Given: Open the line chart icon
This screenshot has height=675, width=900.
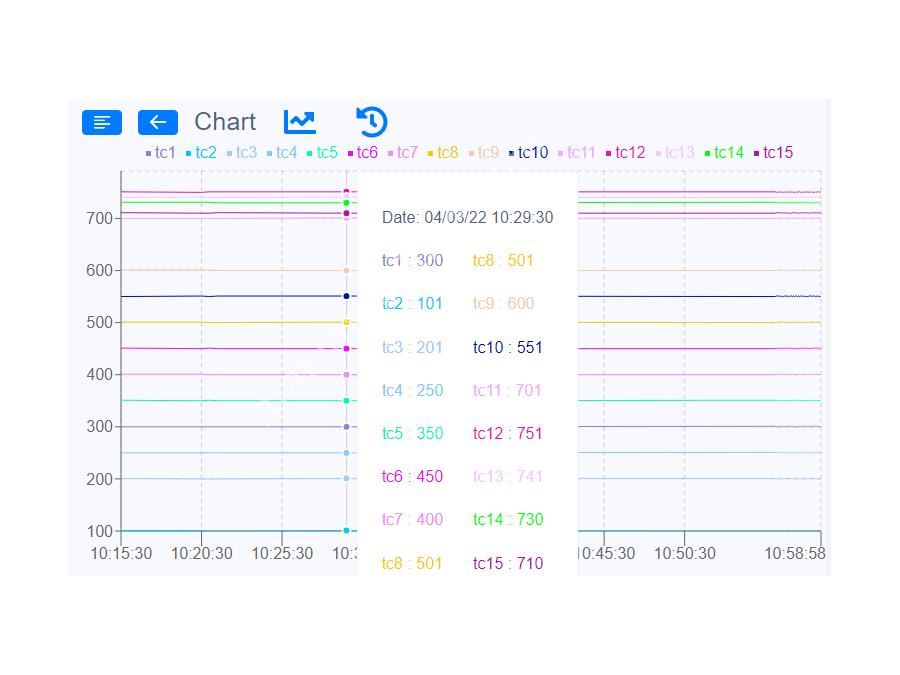Looking at the screenshot, I should 300,122.
